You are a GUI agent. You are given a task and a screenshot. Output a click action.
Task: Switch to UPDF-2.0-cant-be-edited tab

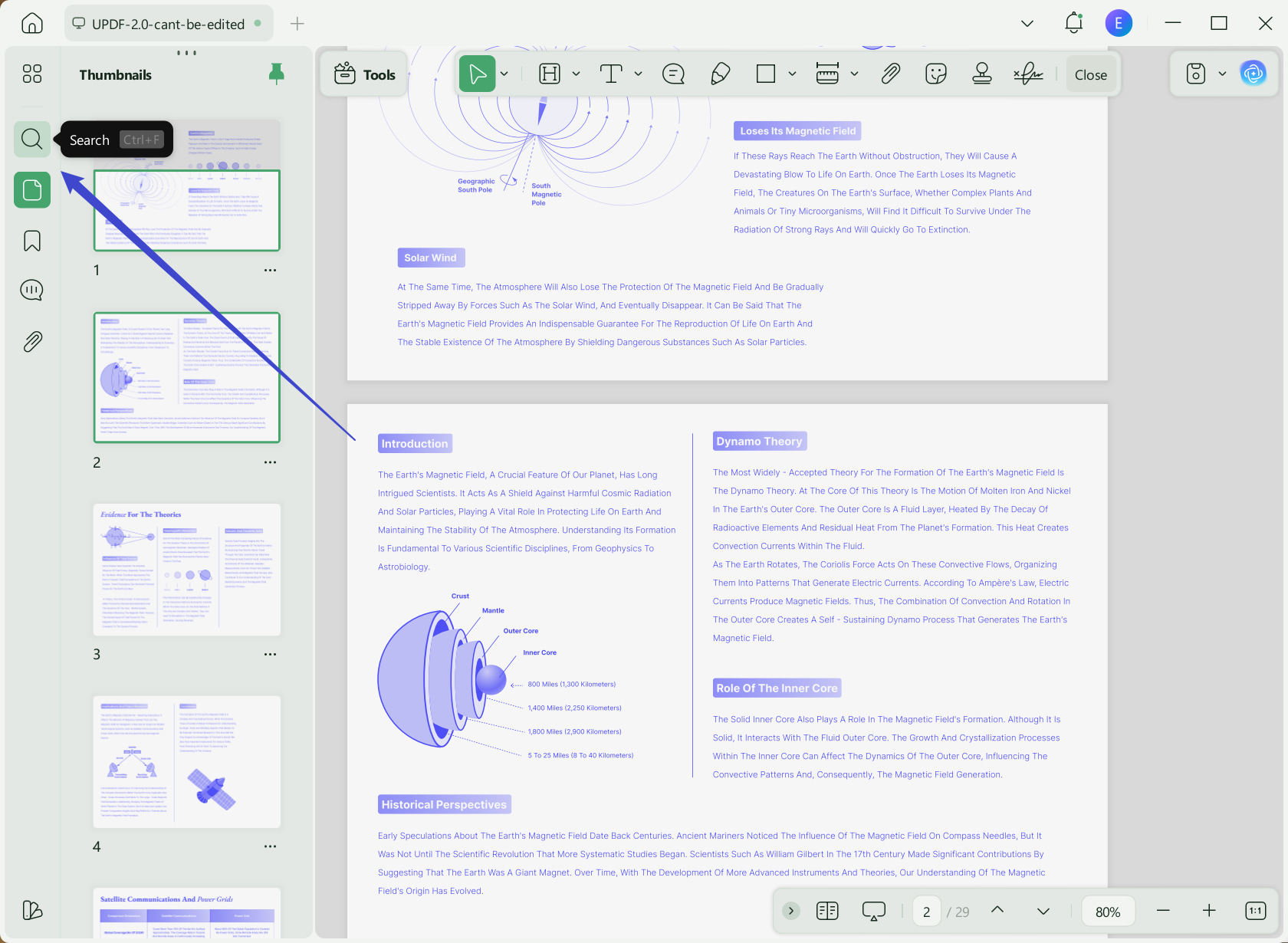click(168, 24)
